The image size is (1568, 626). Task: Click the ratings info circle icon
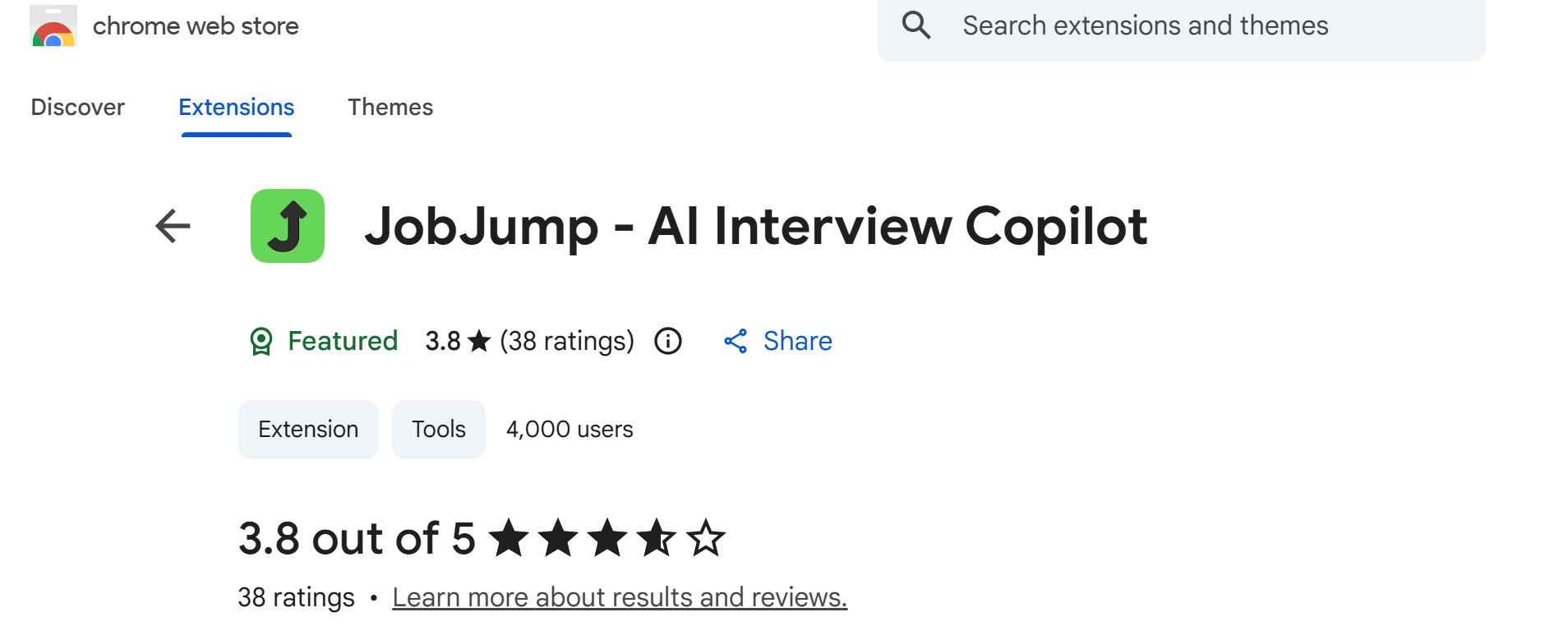click(668, 341)
